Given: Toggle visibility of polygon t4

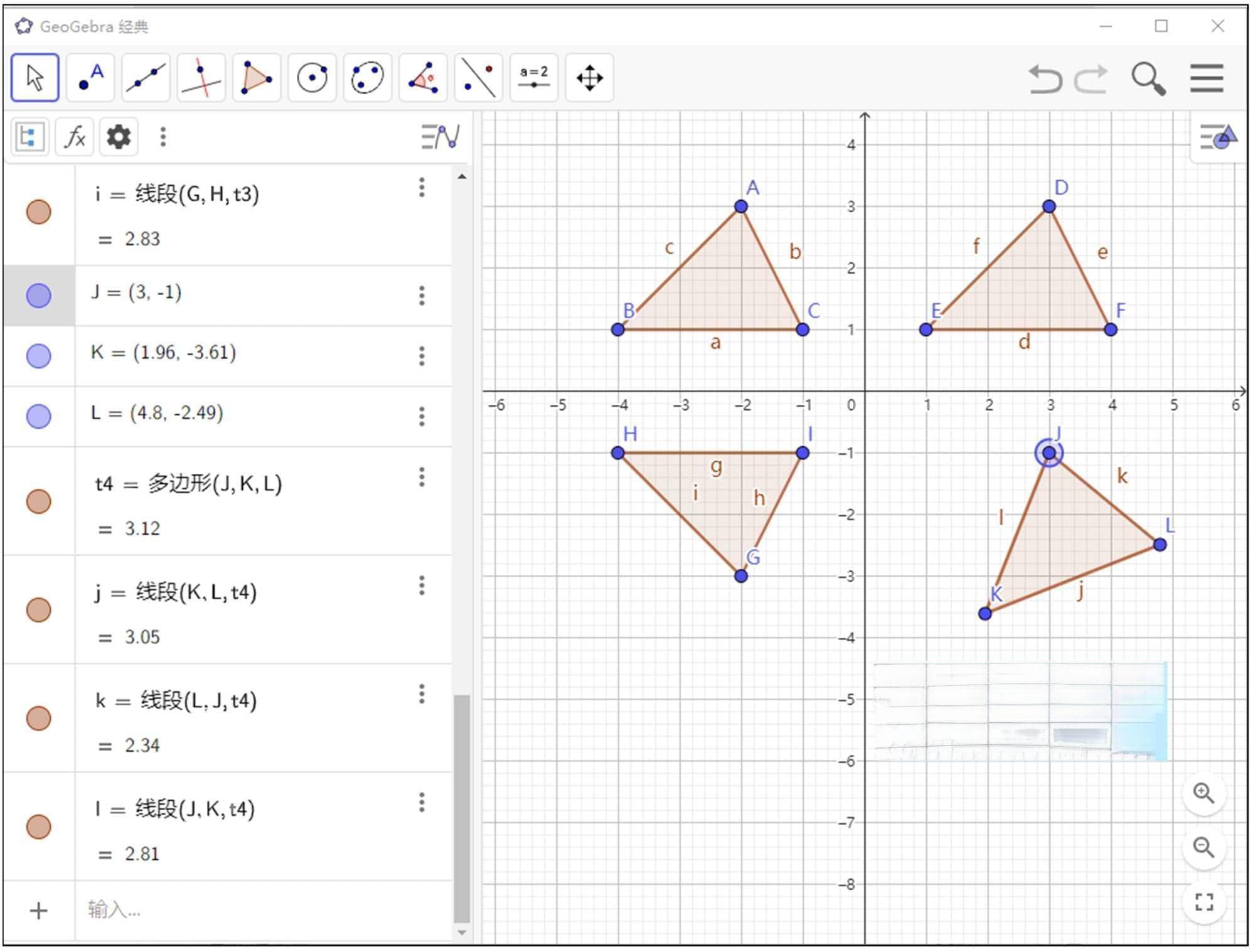Looking at the screenshot, I should pos(38,501).
